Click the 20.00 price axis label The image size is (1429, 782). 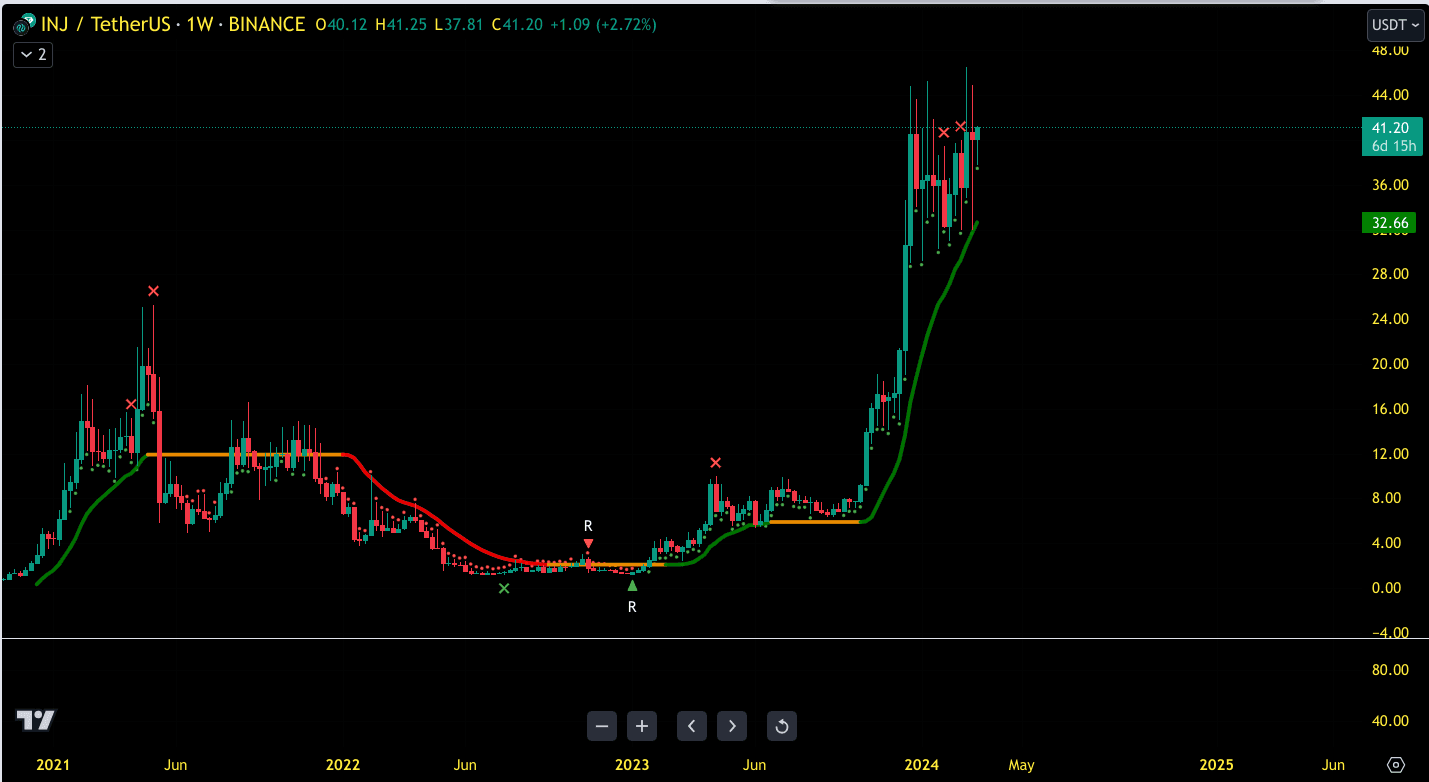click(1391, 364)
